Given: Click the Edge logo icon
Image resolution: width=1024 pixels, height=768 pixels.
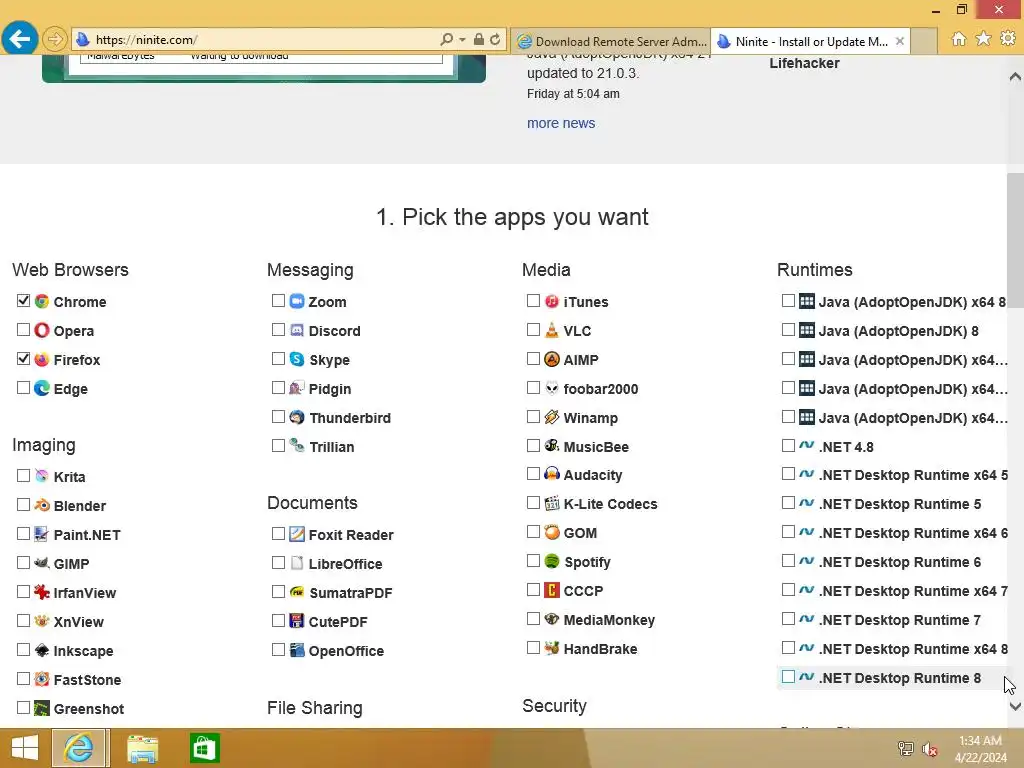Looking at the screenshot, I should 42,388.
